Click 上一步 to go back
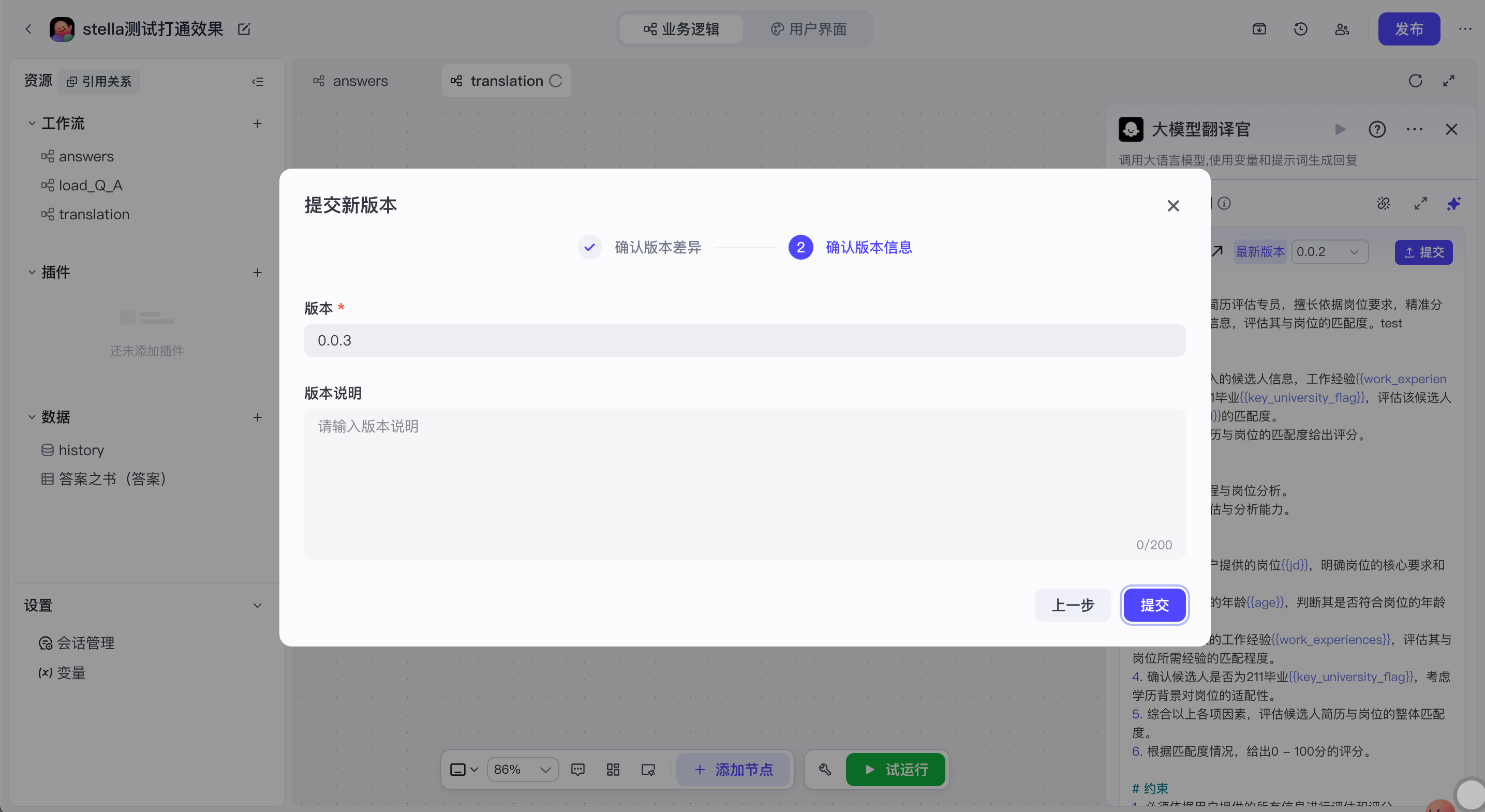Viewport: 1485px width, 812px height. [x=1073, y=605]
